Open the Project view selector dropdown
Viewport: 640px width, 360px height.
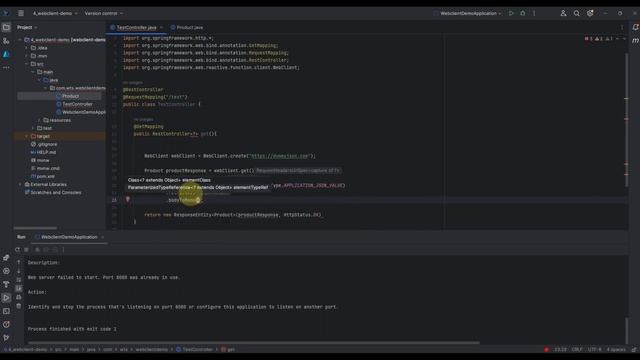[x=27, y=27]
